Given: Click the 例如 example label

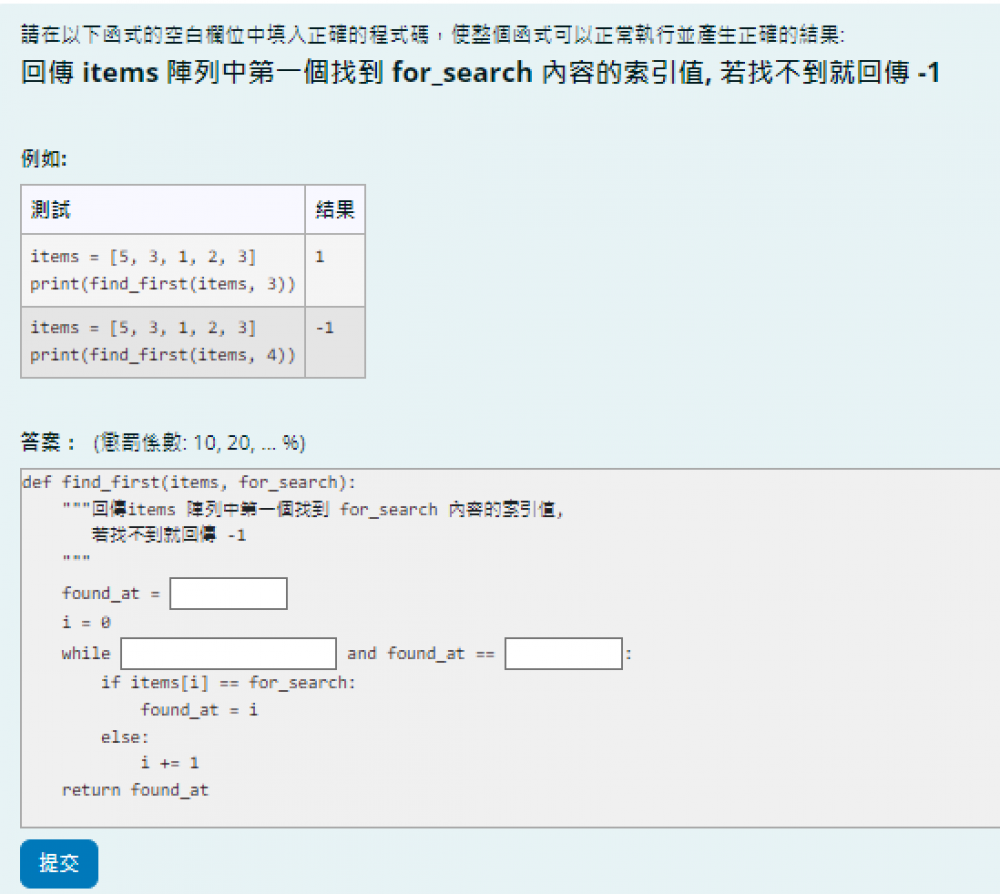Looking at the screenshot, I should 43,157.
